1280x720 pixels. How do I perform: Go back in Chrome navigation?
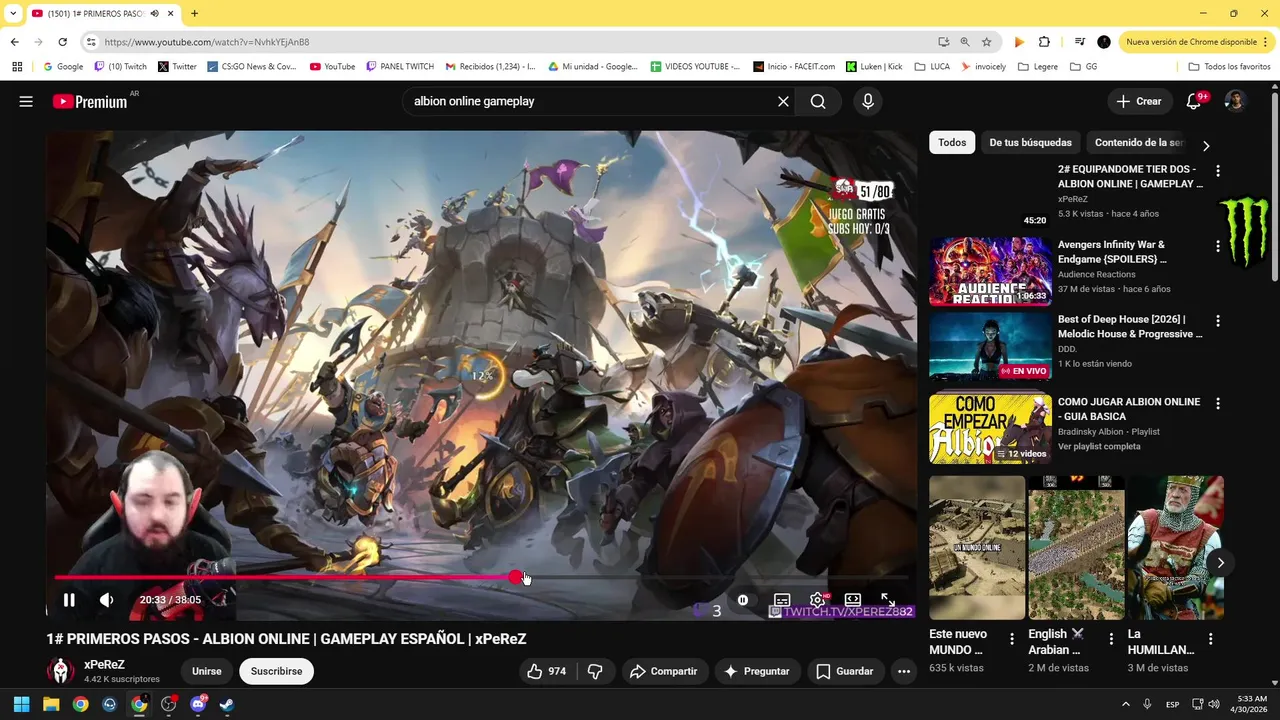pyautogui.click(x=14, y=42)
